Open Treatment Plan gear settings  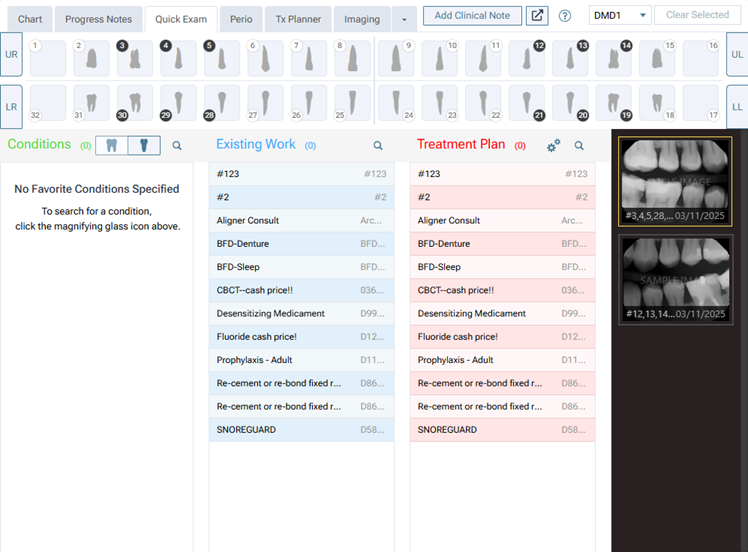pyautogui.click(x=553, y=146)
